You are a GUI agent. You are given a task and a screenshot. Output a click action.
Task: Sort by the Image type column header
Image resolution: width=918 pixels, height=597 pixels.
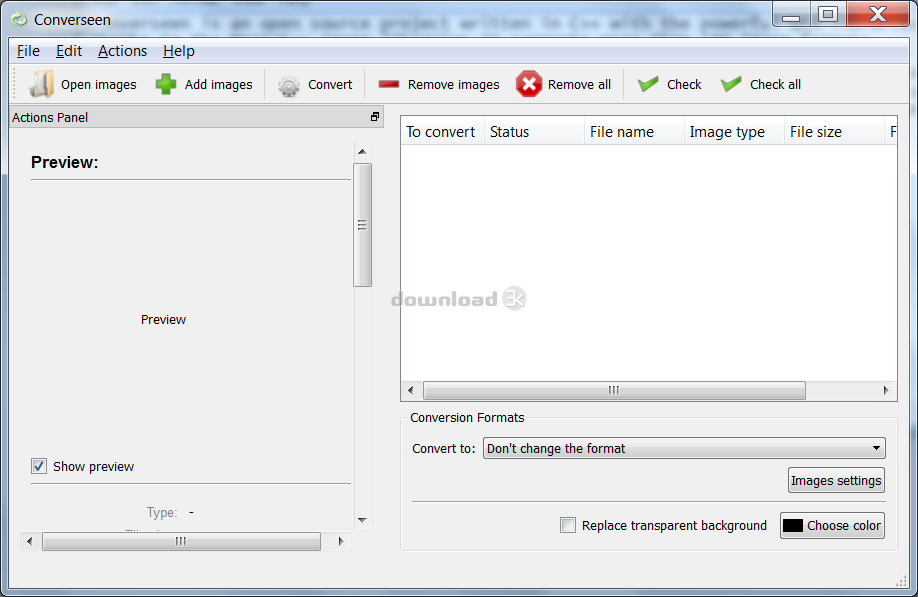(734, 132)
